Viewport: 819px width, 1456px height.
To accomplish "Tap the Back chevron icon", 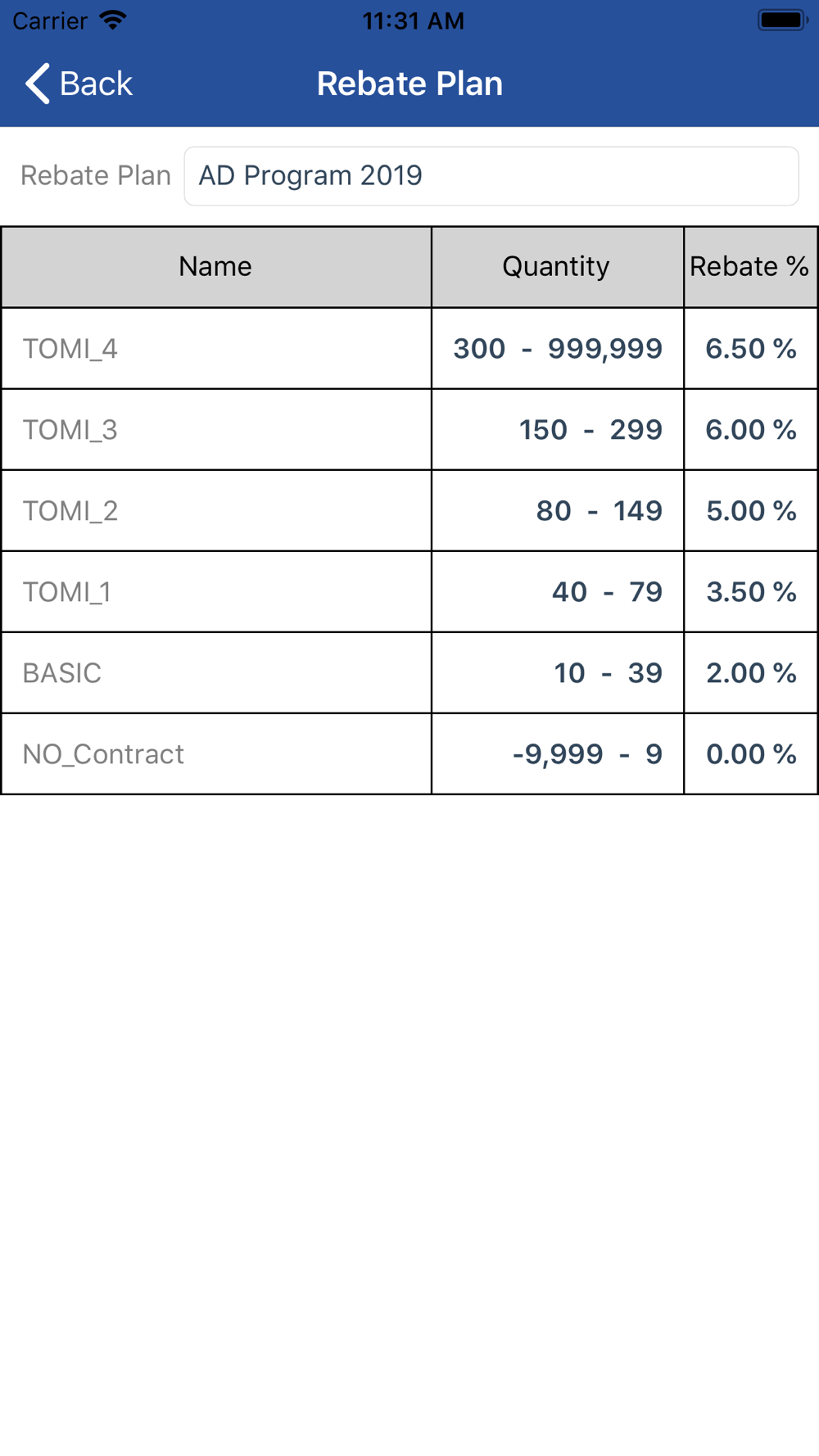I will (37, 84).
